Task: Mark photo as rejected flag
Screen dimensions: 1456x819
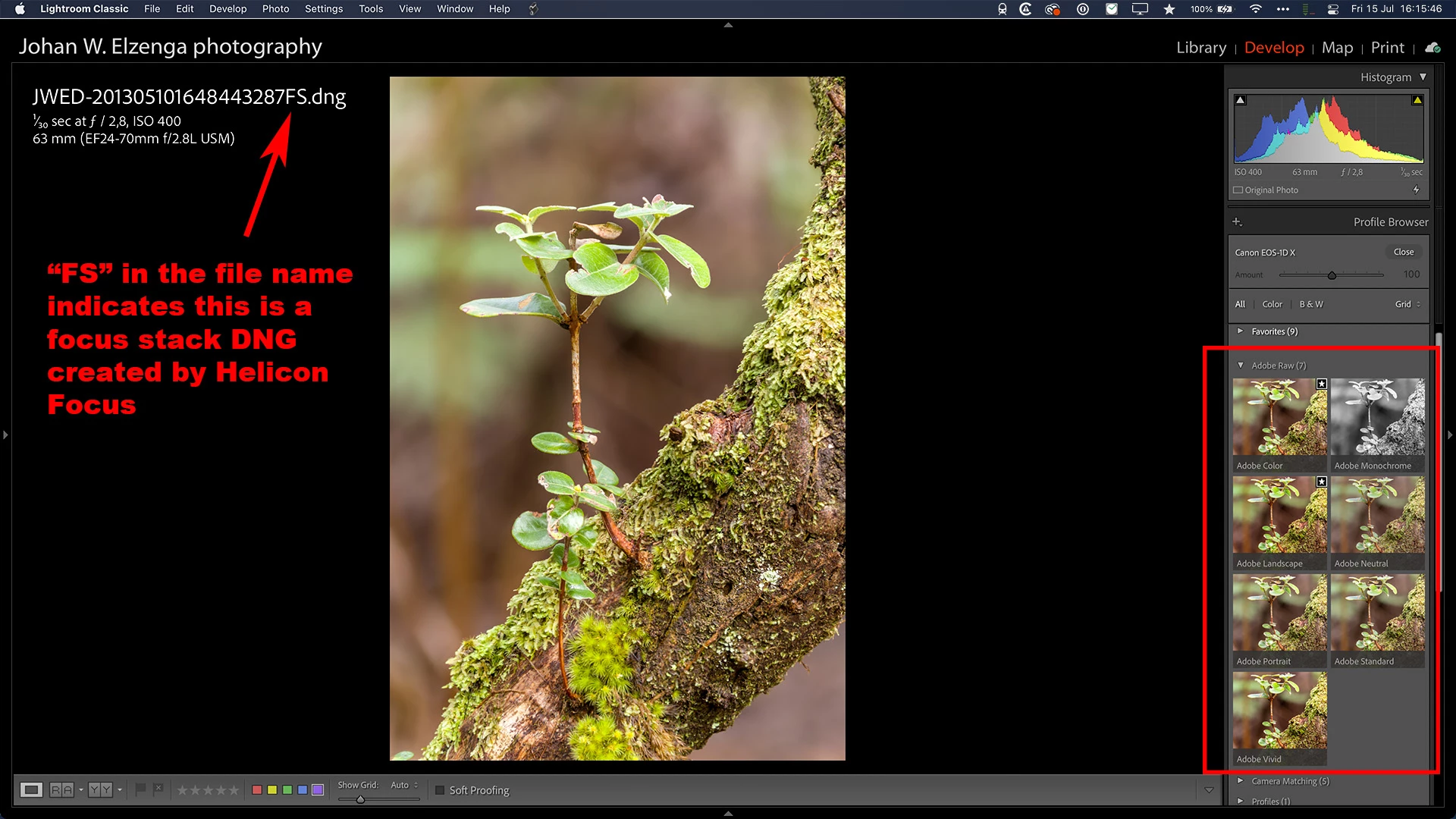Action: pos(158,789)
